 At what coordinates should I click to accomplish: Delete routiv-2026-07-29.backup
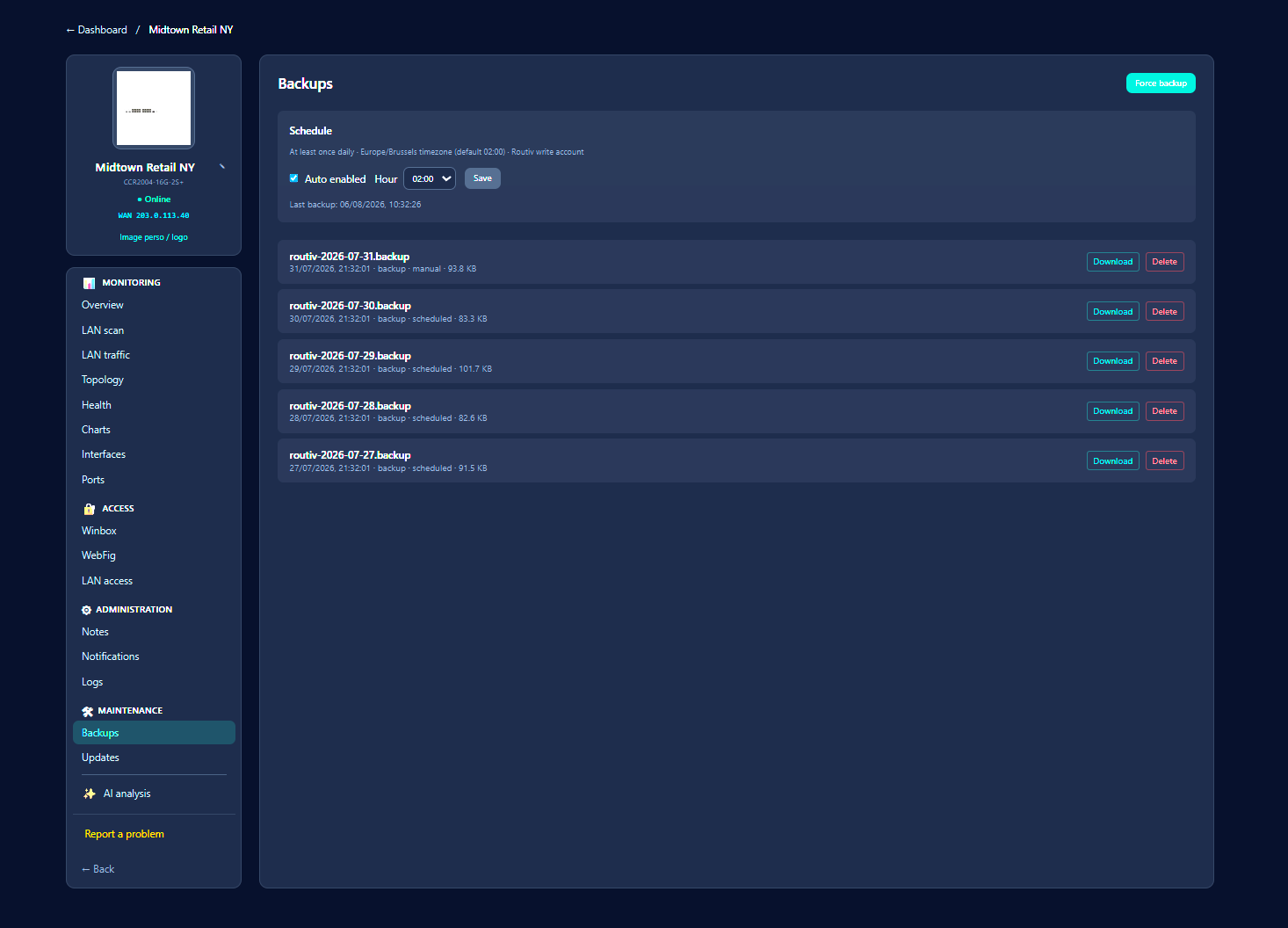[x=1164, y=361]
